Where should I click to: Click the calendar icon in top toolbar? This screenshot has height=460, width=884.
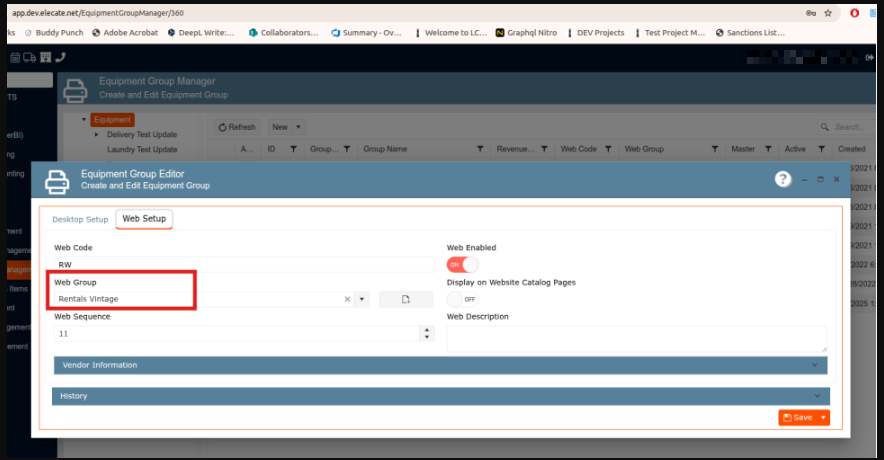(x=15, y=58)
